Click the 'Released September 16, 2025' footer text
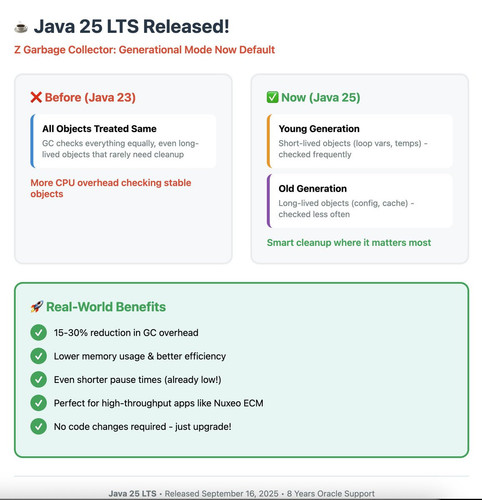Screen dimensions: 482x500 coord(221,494)
